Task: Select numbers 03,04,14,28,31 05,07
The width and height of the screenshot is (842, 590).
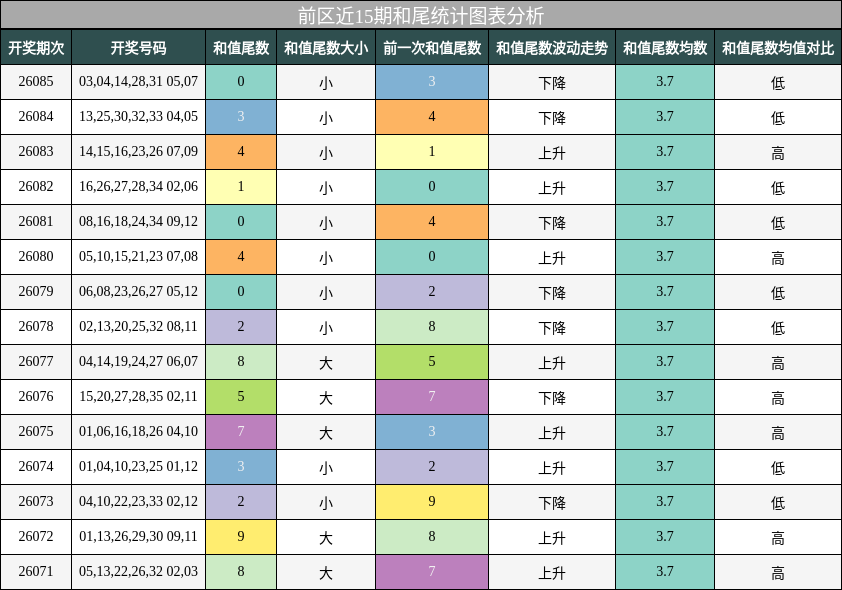Action: 139,82
